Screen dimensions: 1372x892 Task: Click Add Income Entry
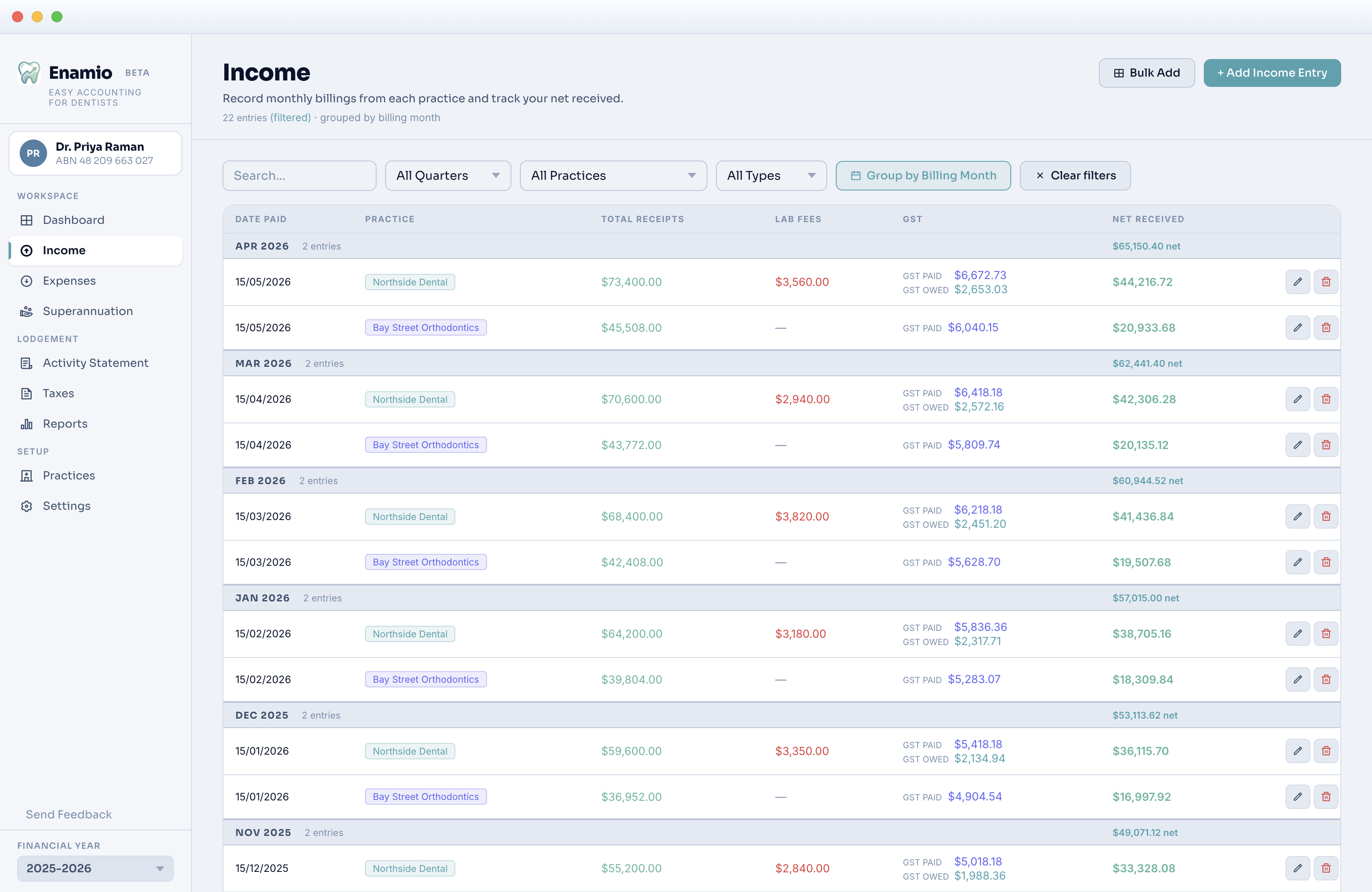[1272, 73]
